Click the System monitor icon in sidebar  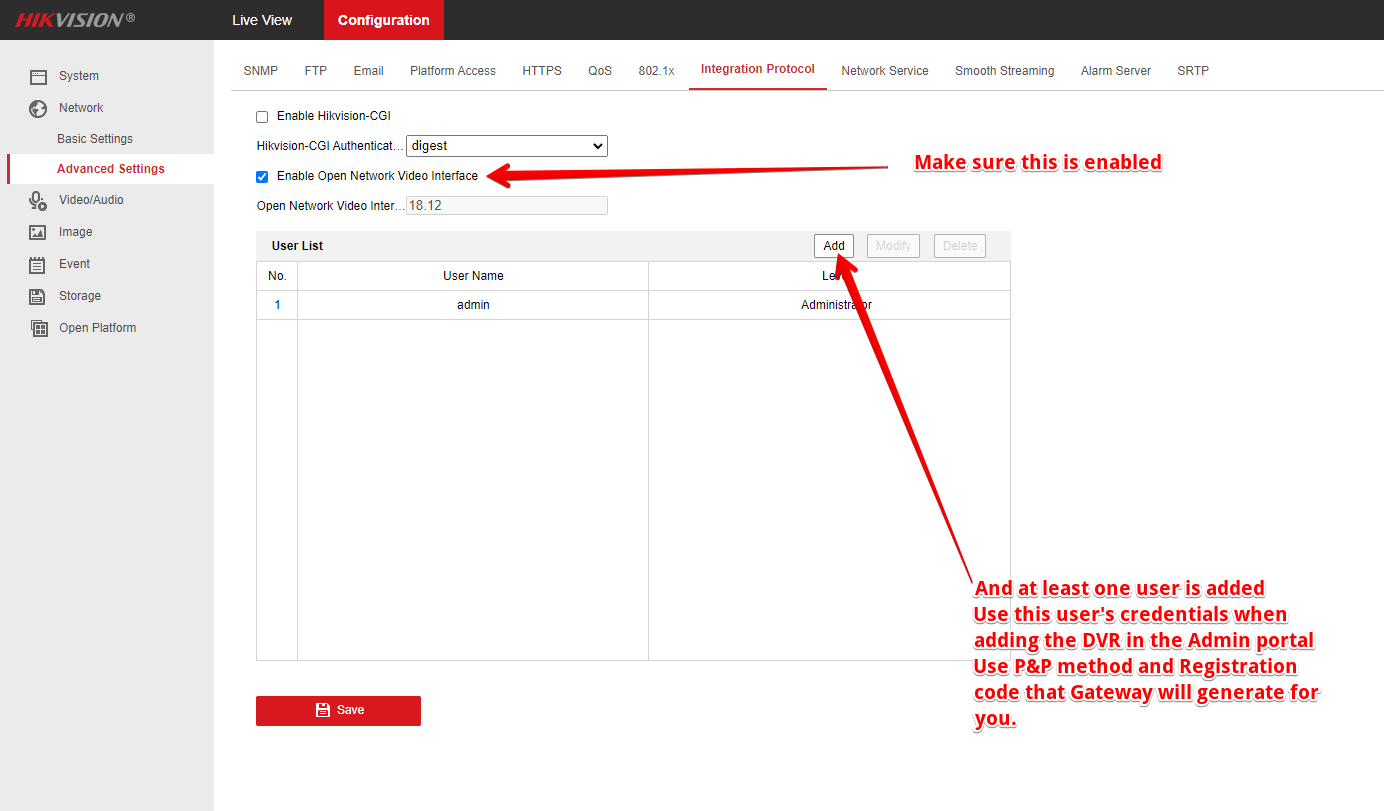[x=39, y=76]
